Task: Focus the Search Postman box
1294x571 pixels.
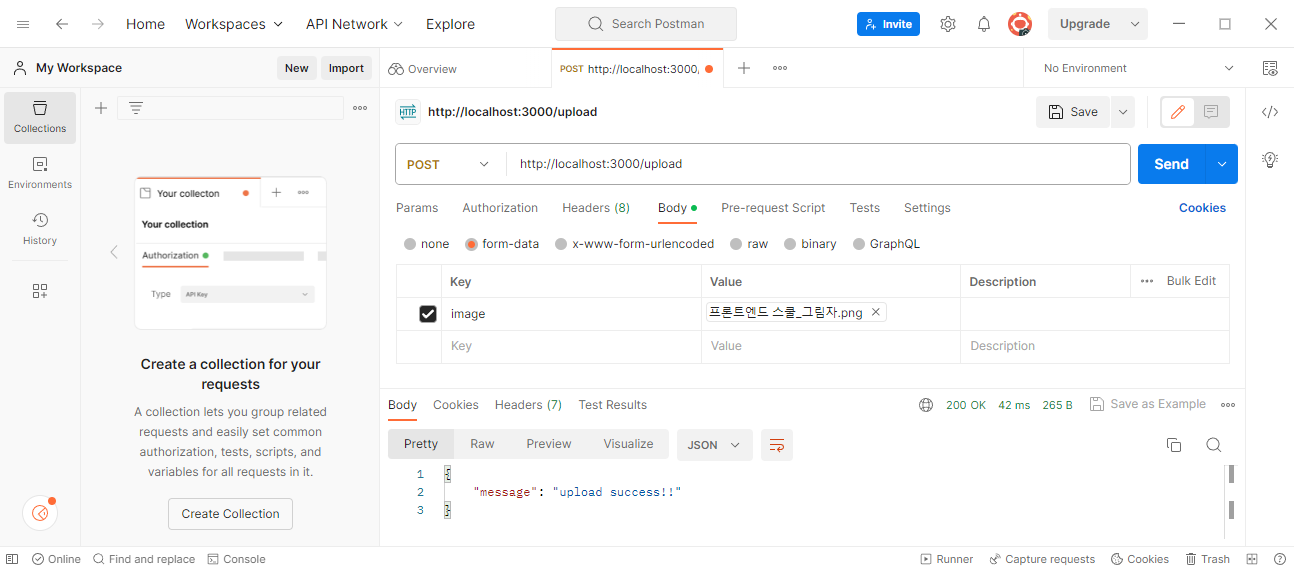Action: click(646, 24)
